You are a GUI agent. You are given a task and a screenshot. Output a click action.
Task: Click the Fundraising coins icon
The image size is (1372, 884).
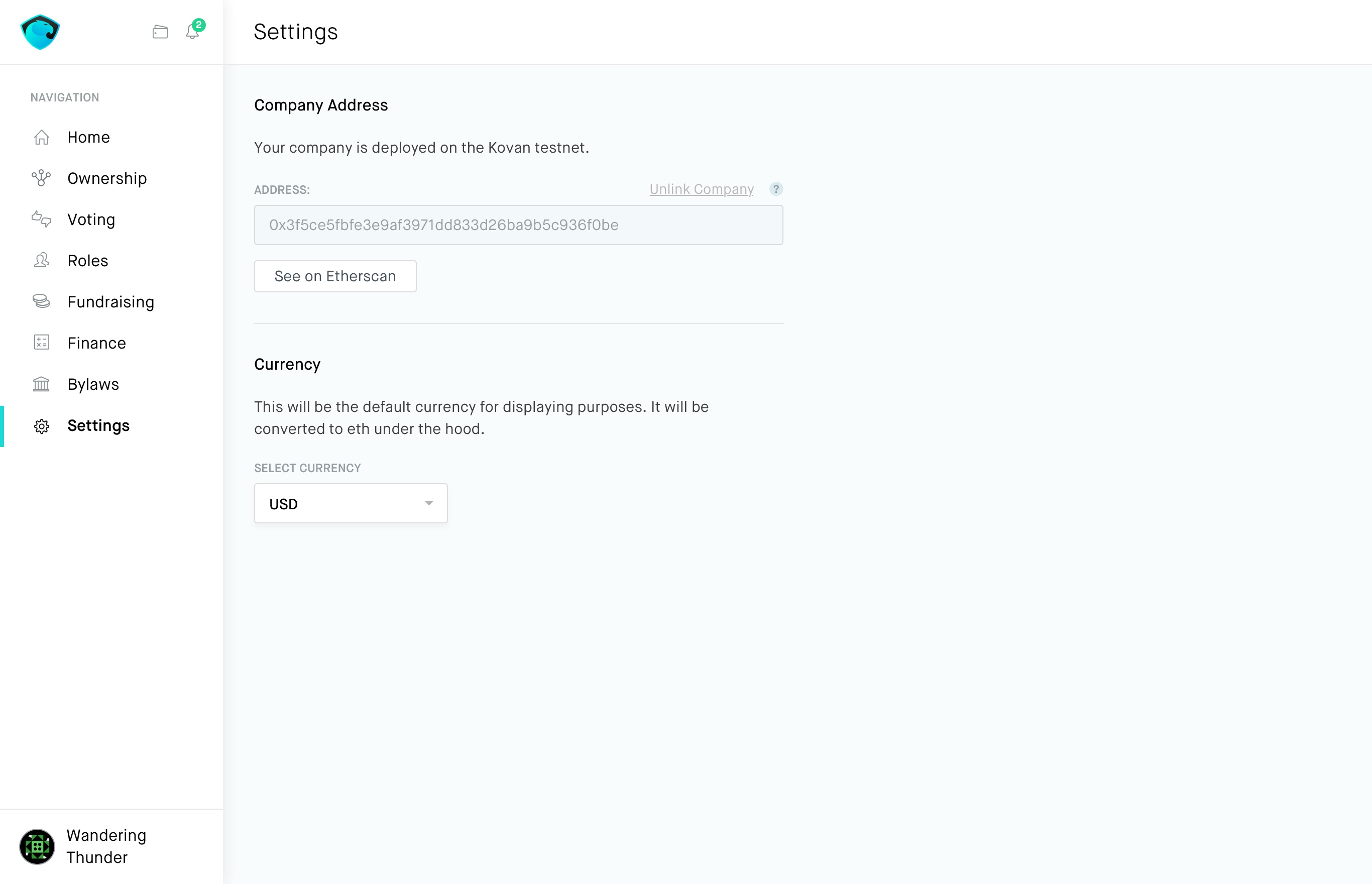tap(41, 301)
